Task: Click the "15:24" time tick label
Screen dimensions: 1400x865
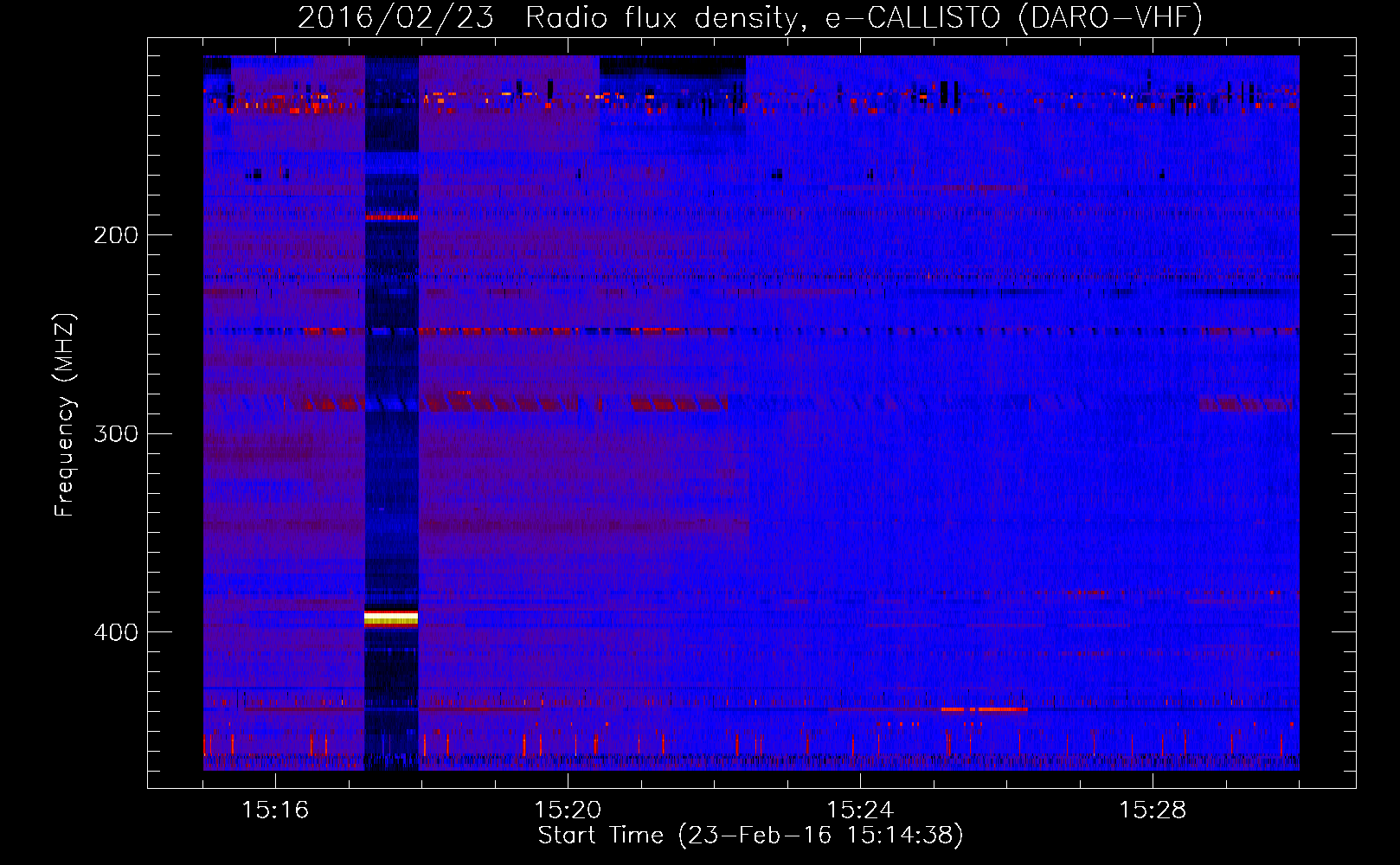Action: click(x=860, y=811)
